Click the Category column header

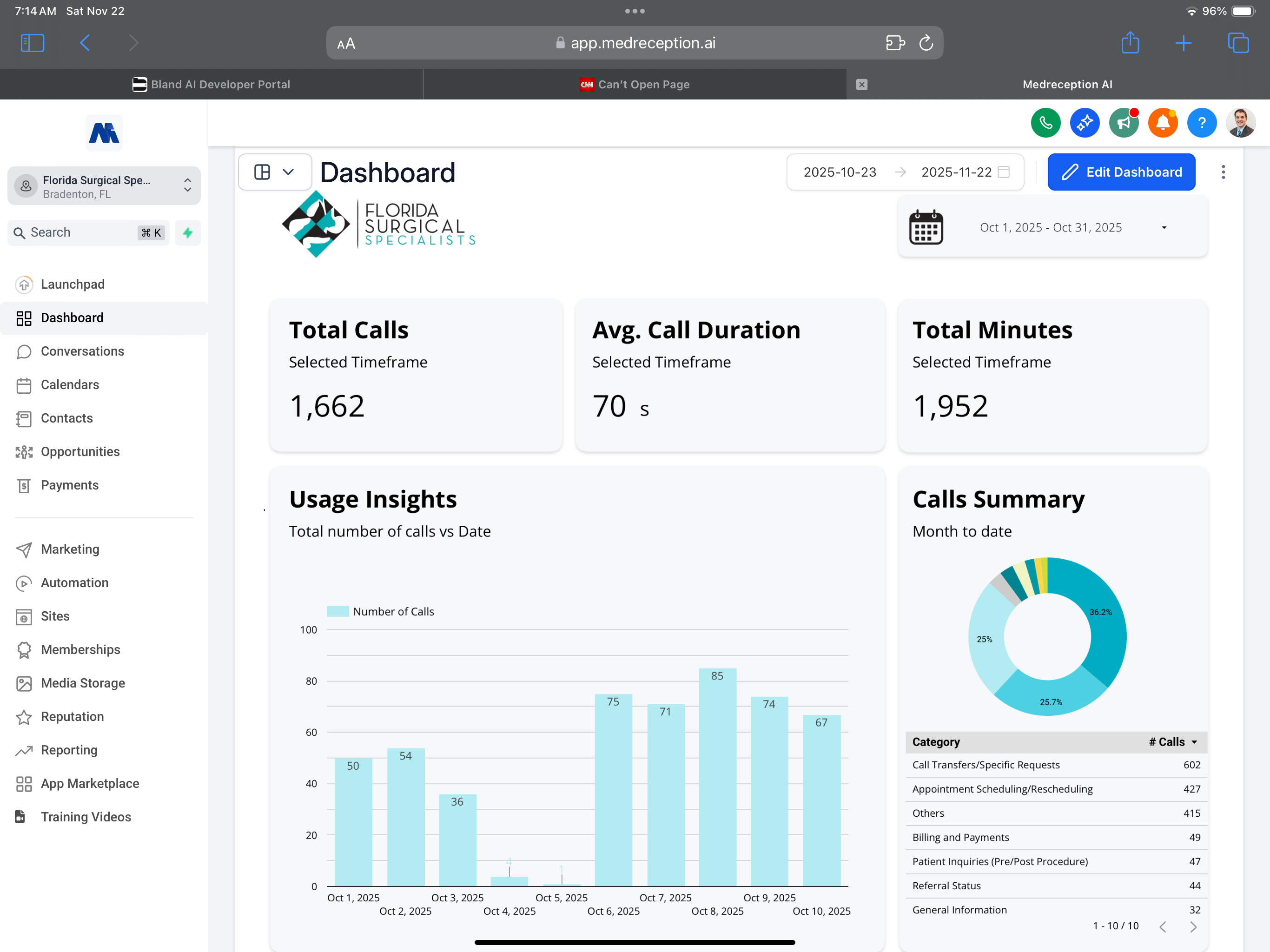pos(936,742)
